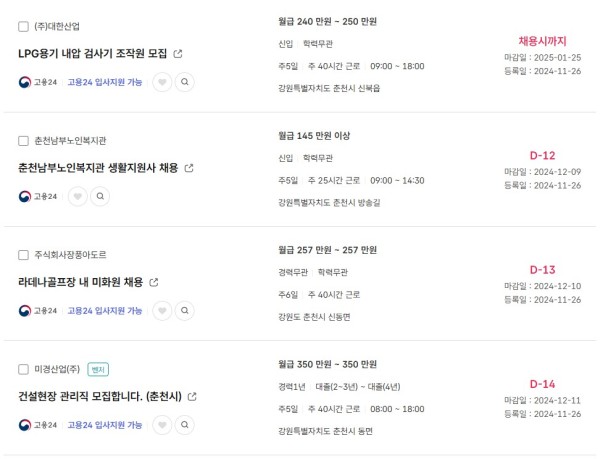Click heart icon for 건설현장 관리직 job
Image resolution: width=600 pixels, height=459 pixels.
tap(162, 425)
